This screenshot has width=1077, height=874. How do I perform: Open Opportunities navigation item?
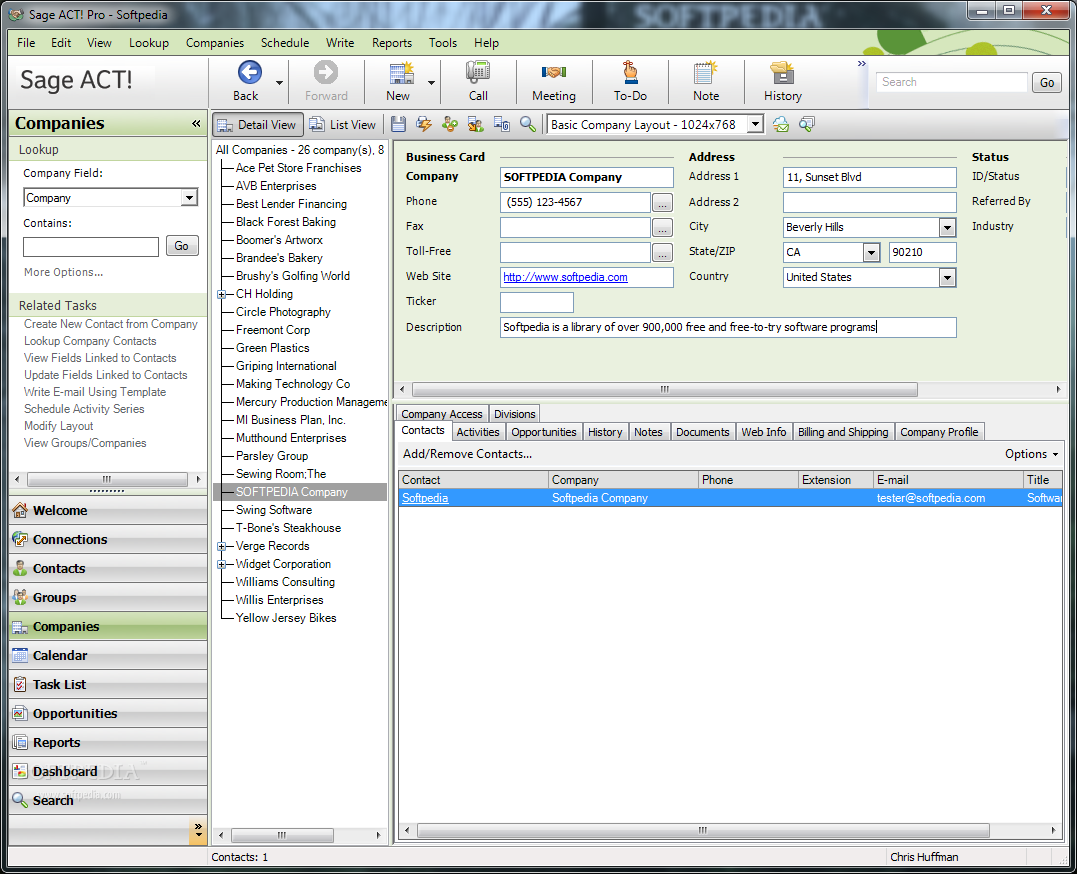point(108,713)
